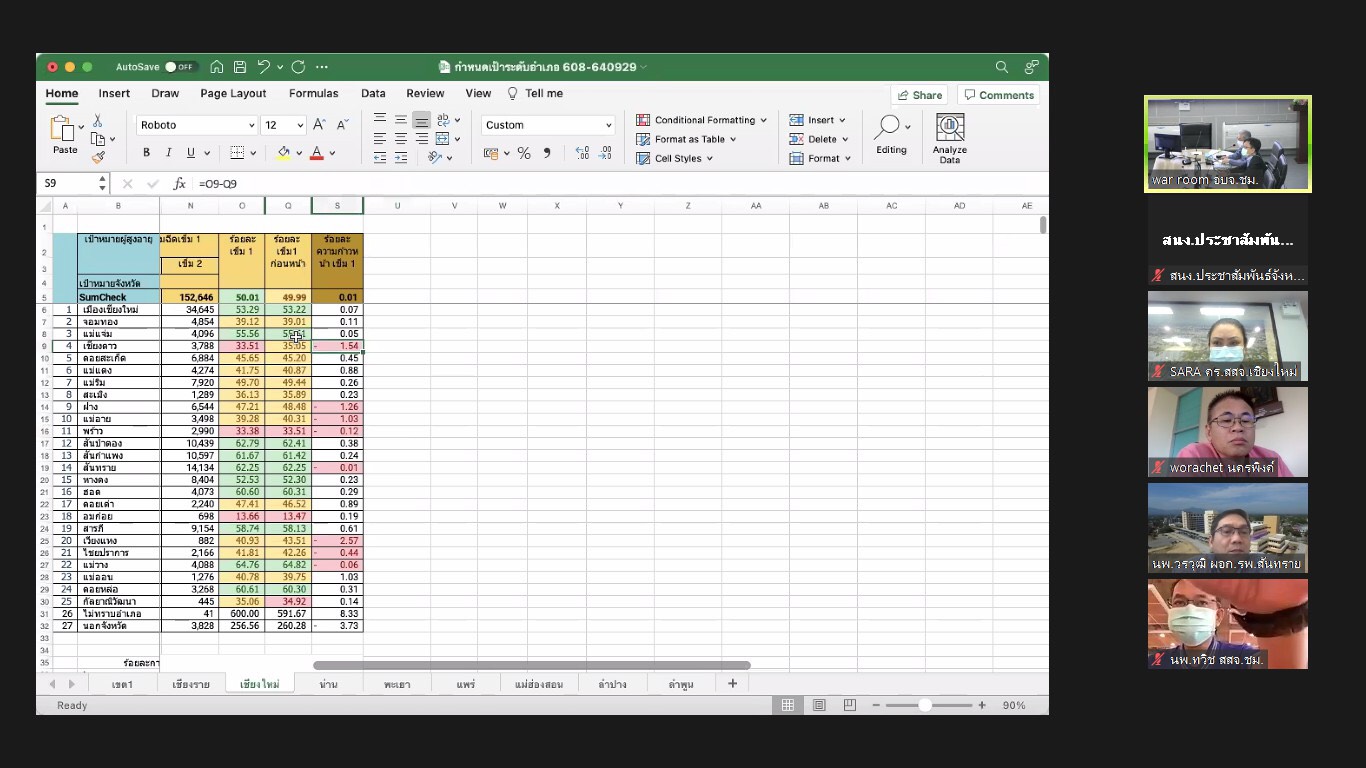The height and width of the screenshot is (768, 1366).
Task: Apply comma style
Action: click(x=546, y=153)
